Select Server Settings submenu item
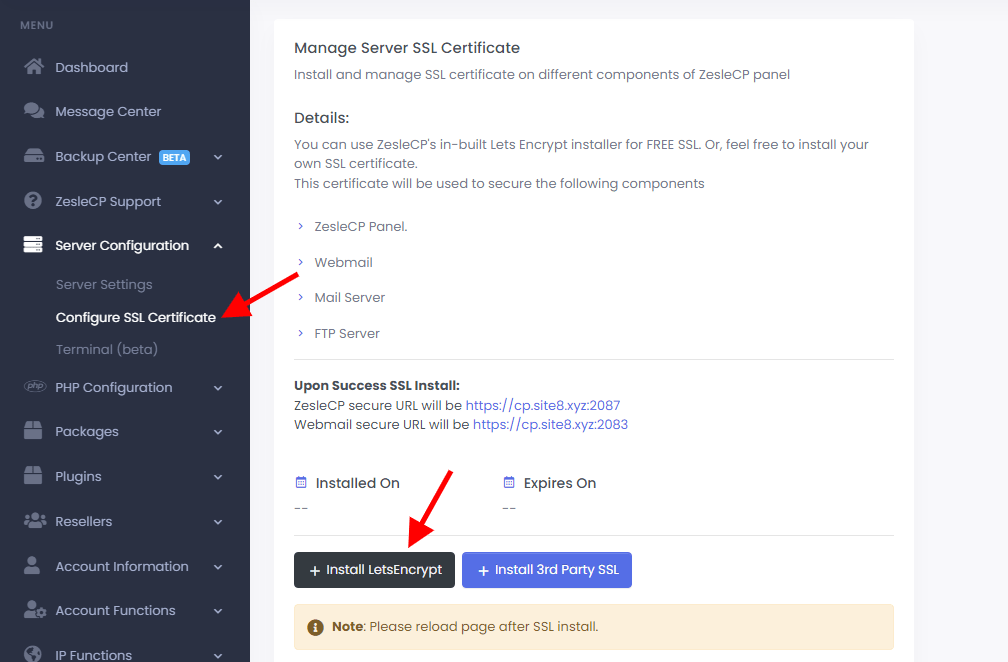1008x662 pixels. tap(104, 284)
